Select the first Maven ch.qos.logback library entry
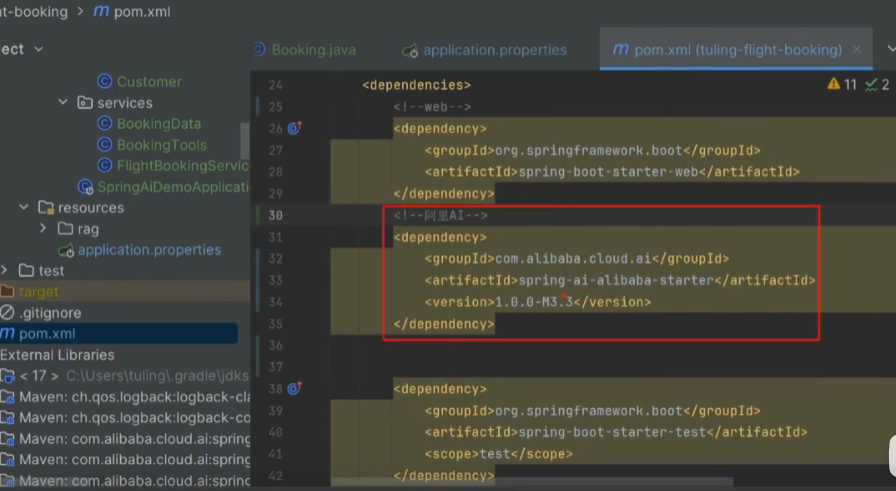Screen dimensions: 896x491 134,397
